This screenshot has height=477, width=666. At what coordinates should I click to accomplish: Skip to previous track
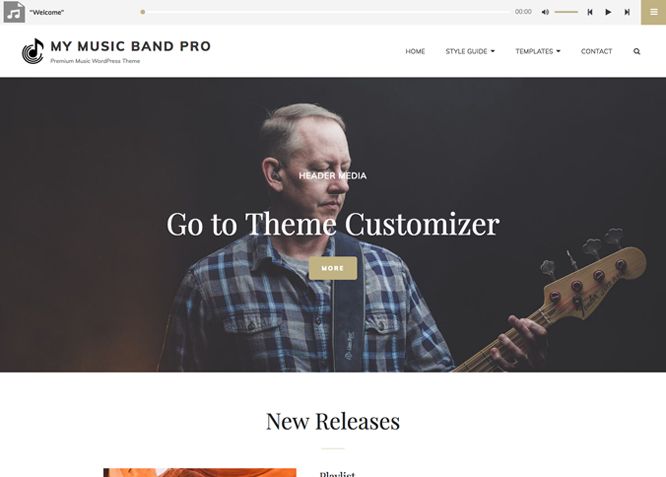[590, 12]
